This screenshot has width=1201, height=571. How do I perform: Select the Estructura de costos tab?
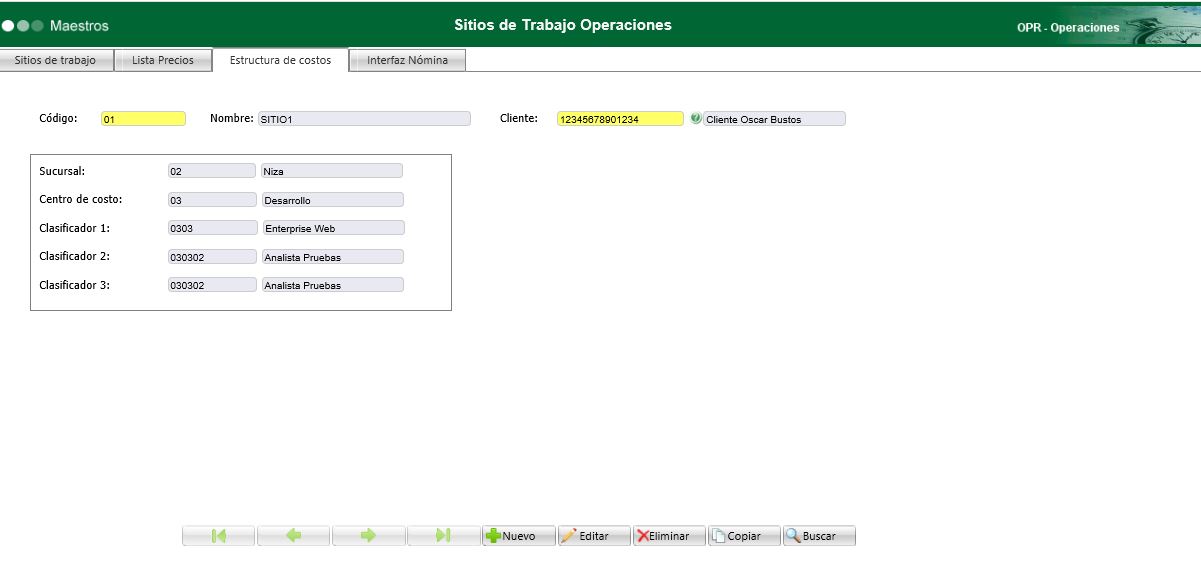click(280, 60)
